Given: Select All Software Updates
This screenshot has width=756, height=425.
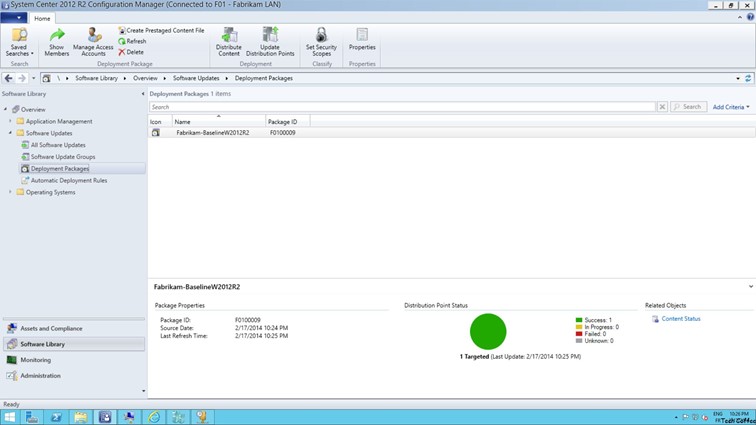Looking at the screenshot, I should 58,145.
